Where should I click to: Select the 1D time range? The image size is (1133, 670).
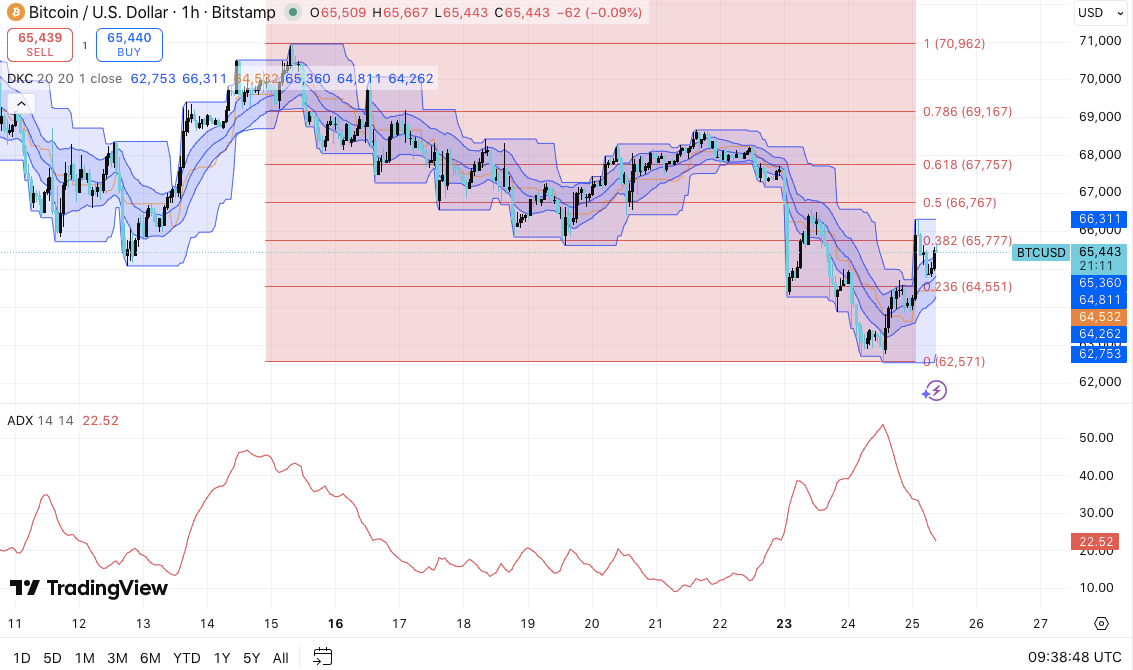(21, 658)
